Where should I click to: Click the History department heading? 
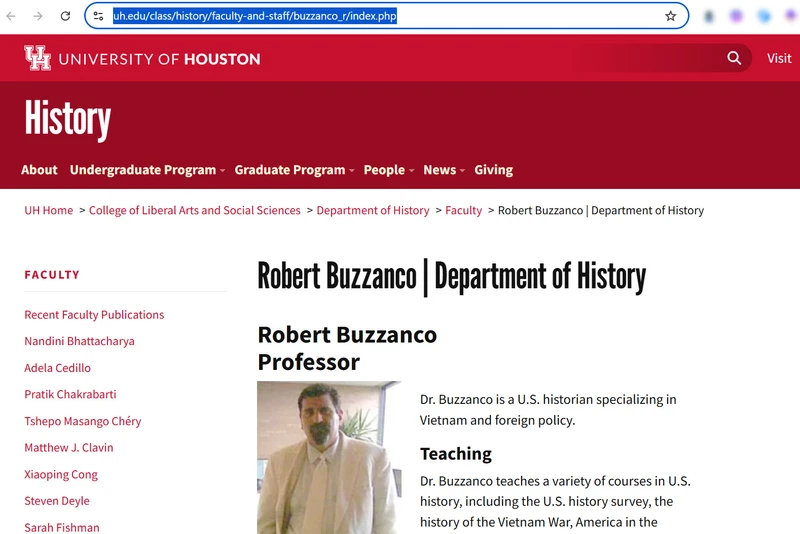point(67,119)
